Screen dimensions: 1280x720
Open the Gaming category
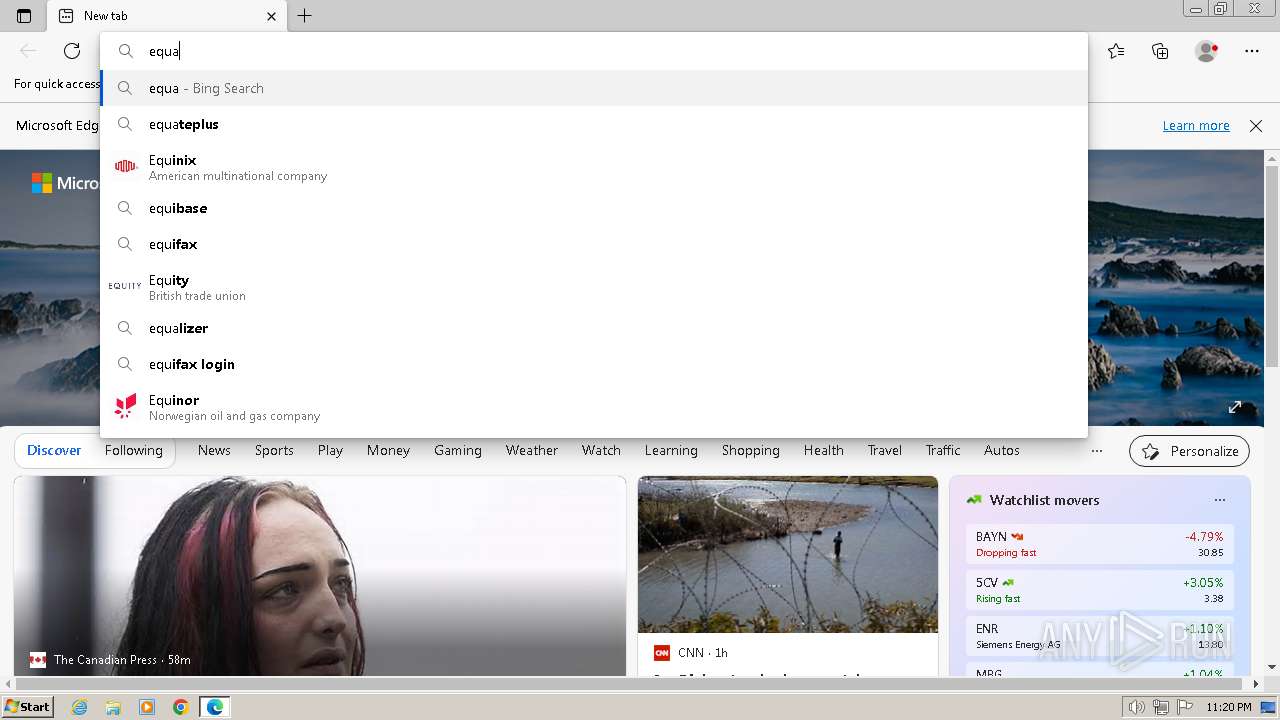pyautogui.click(x=458, y=451)
